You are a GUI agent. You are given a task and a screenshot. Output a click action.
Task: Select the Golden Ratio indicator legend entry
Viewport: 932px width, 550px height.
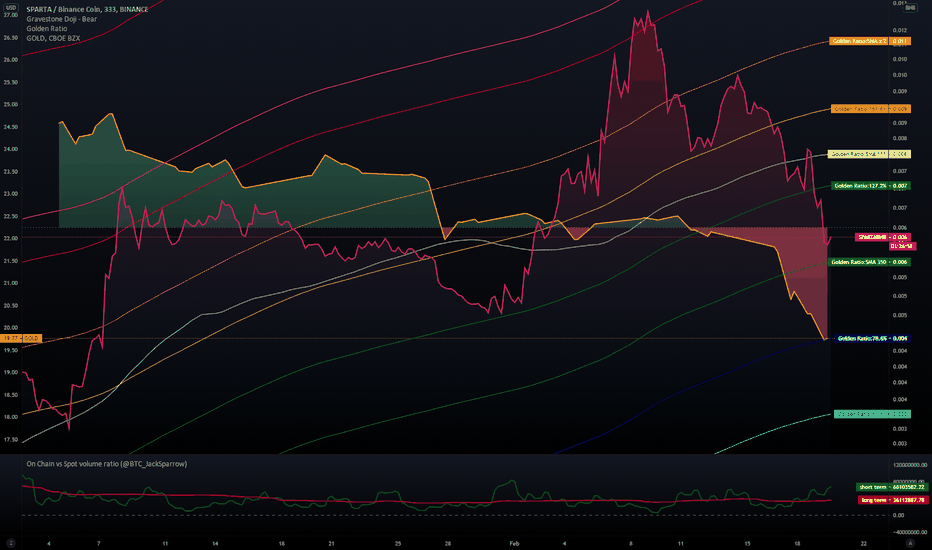[46, 29]
